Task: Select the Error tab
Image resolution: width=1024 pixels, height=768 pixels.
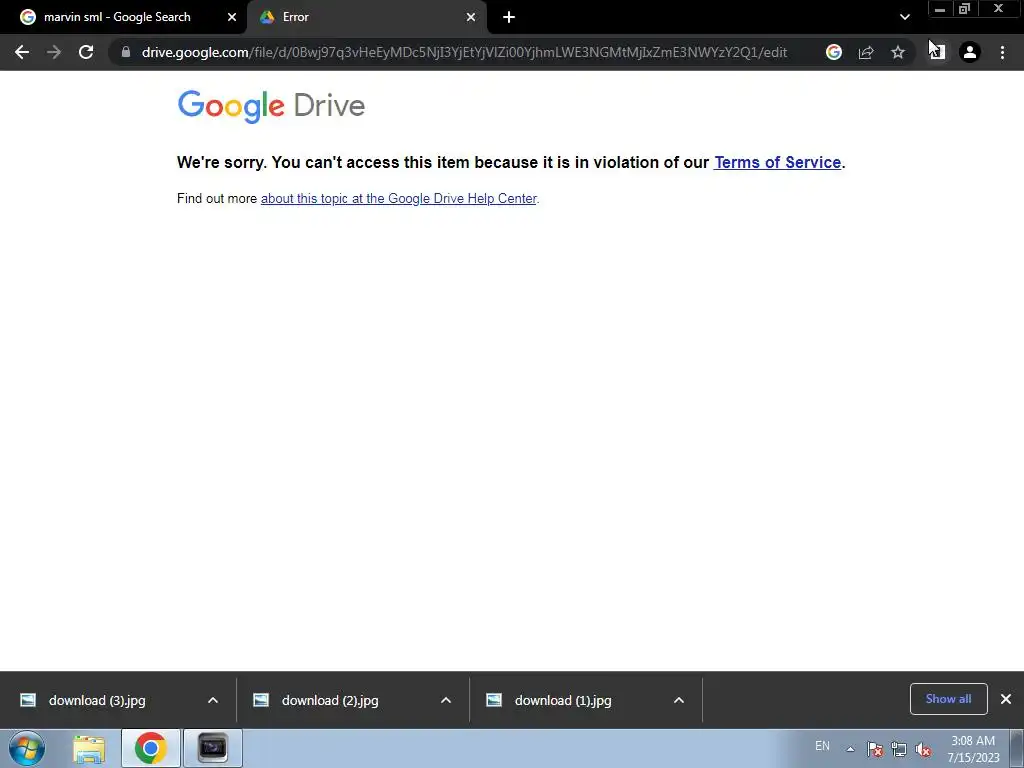Action: [366, 17]
